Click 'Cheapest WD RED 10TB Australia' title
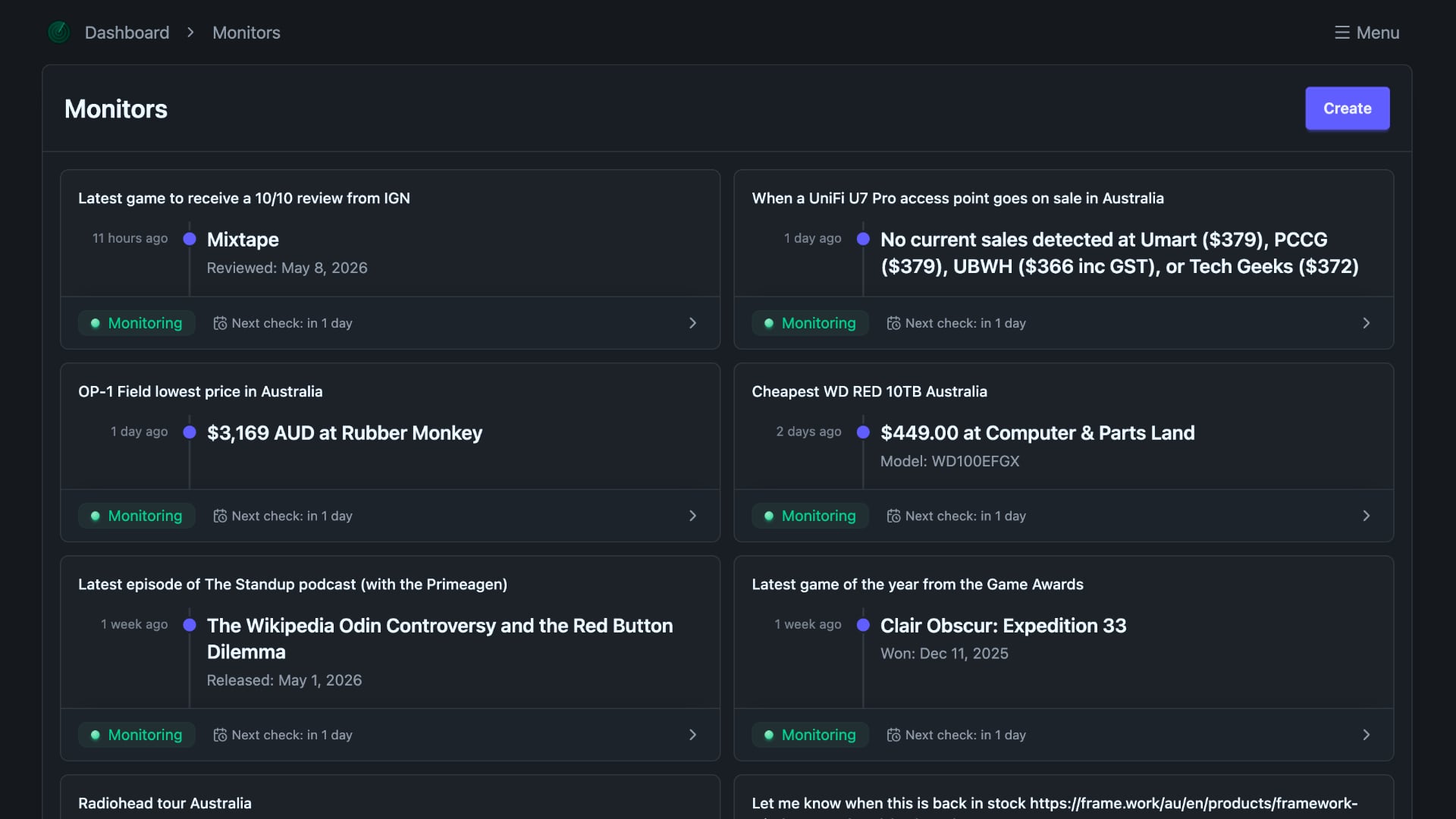This screenshot has height=819, width=1456. (869, 391)
